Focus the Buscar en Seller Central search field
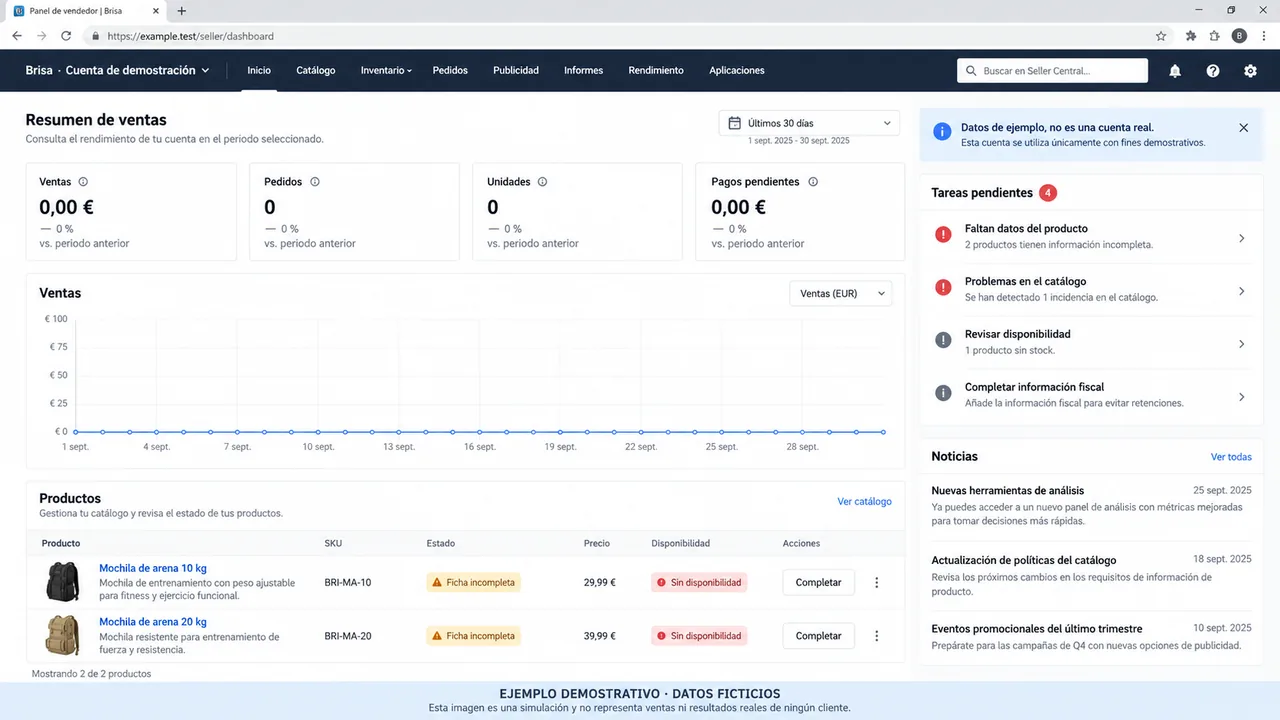The image size is (1280, 720). [x=1052, y=71]
